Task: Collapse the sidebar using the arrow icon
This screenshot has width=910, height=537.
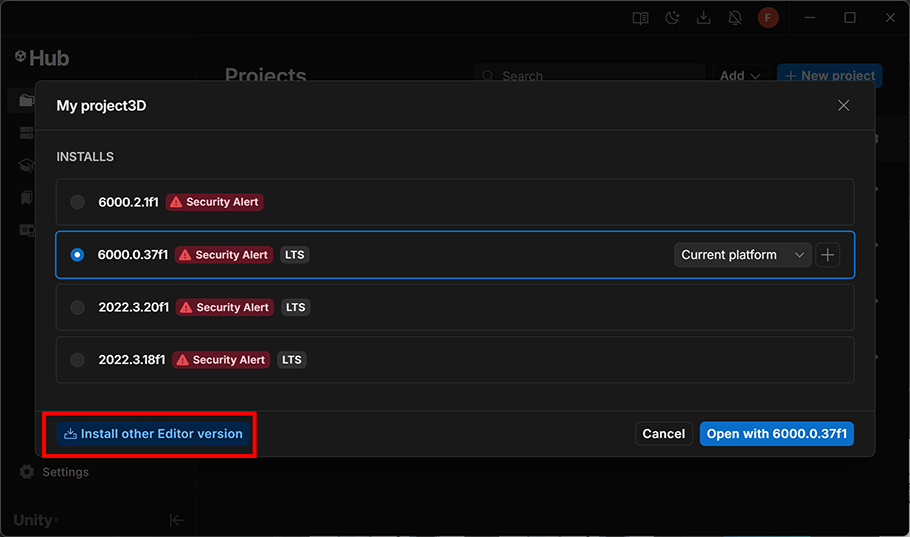Action: pyautogui.click(x=176, y=520)
